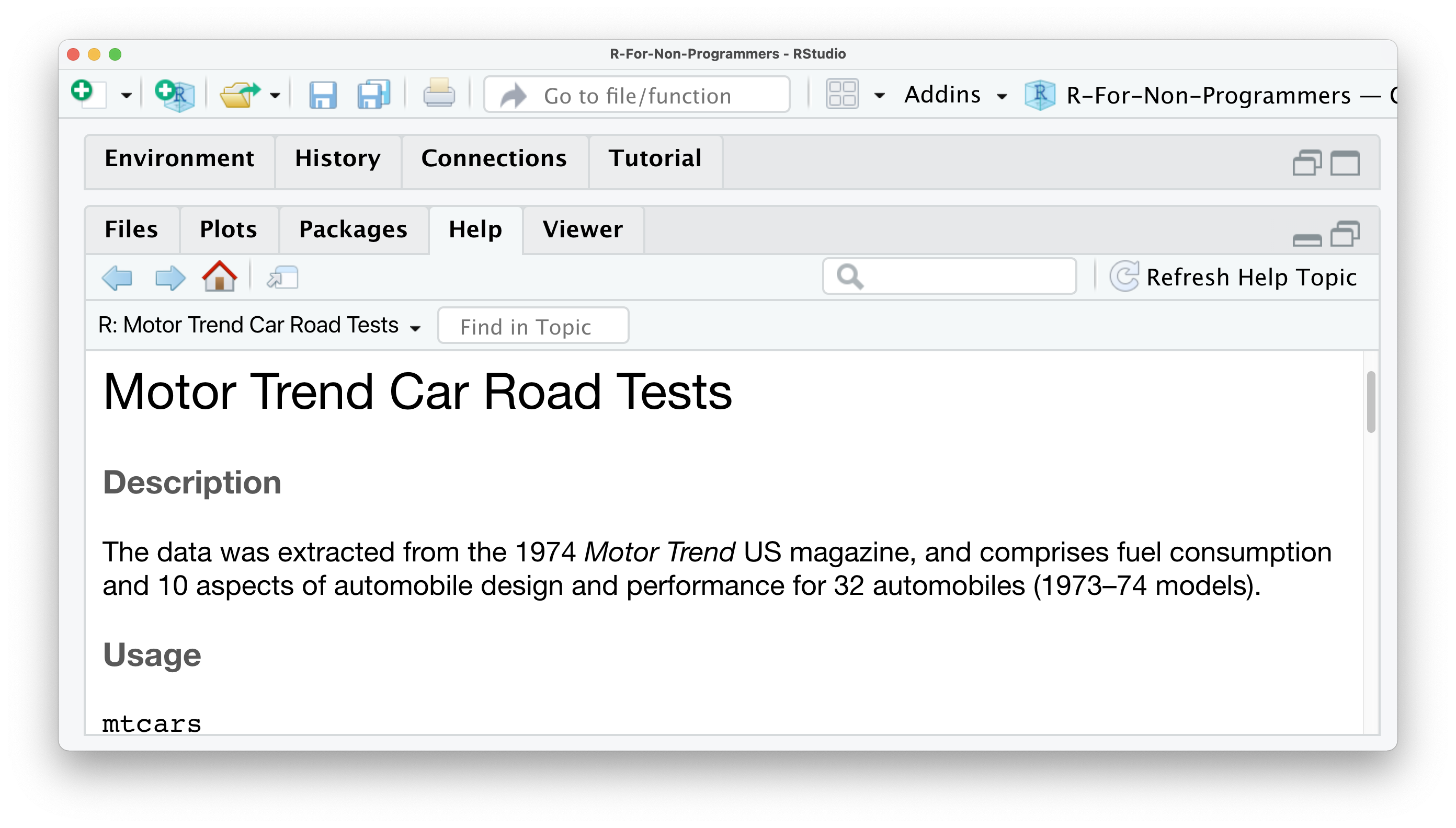This screenshot has height=828, width=1456.
Task: Go forward in help history
Action: point(169,278)
